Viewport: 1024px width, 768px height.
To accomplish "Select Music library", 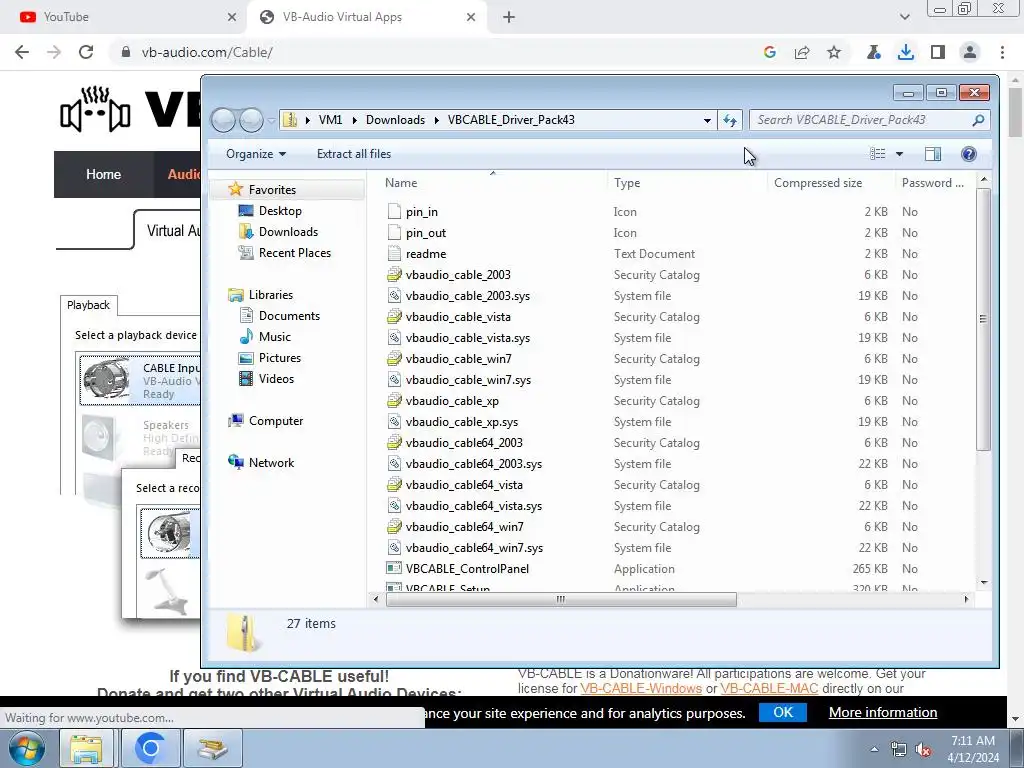I will 274,337.
